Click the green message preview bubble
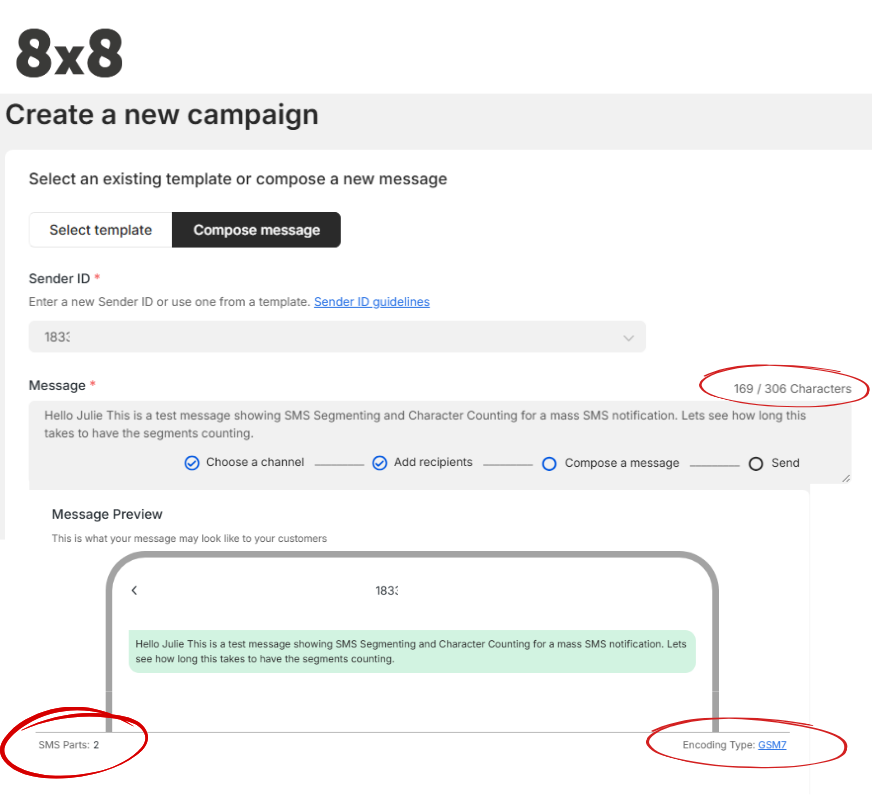 [x=412, y=651]
